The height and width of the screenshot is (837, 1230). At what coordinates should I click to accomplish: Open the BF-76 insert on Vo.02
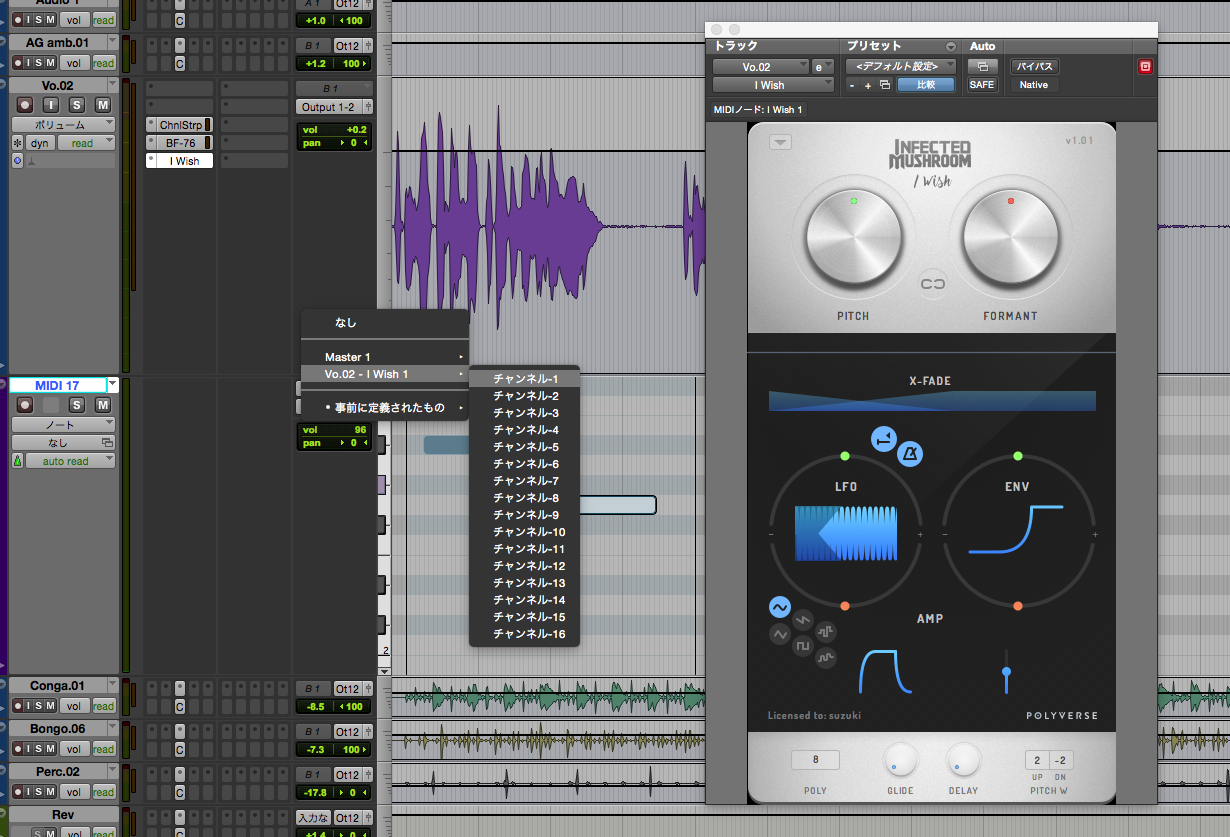point(179,143)
